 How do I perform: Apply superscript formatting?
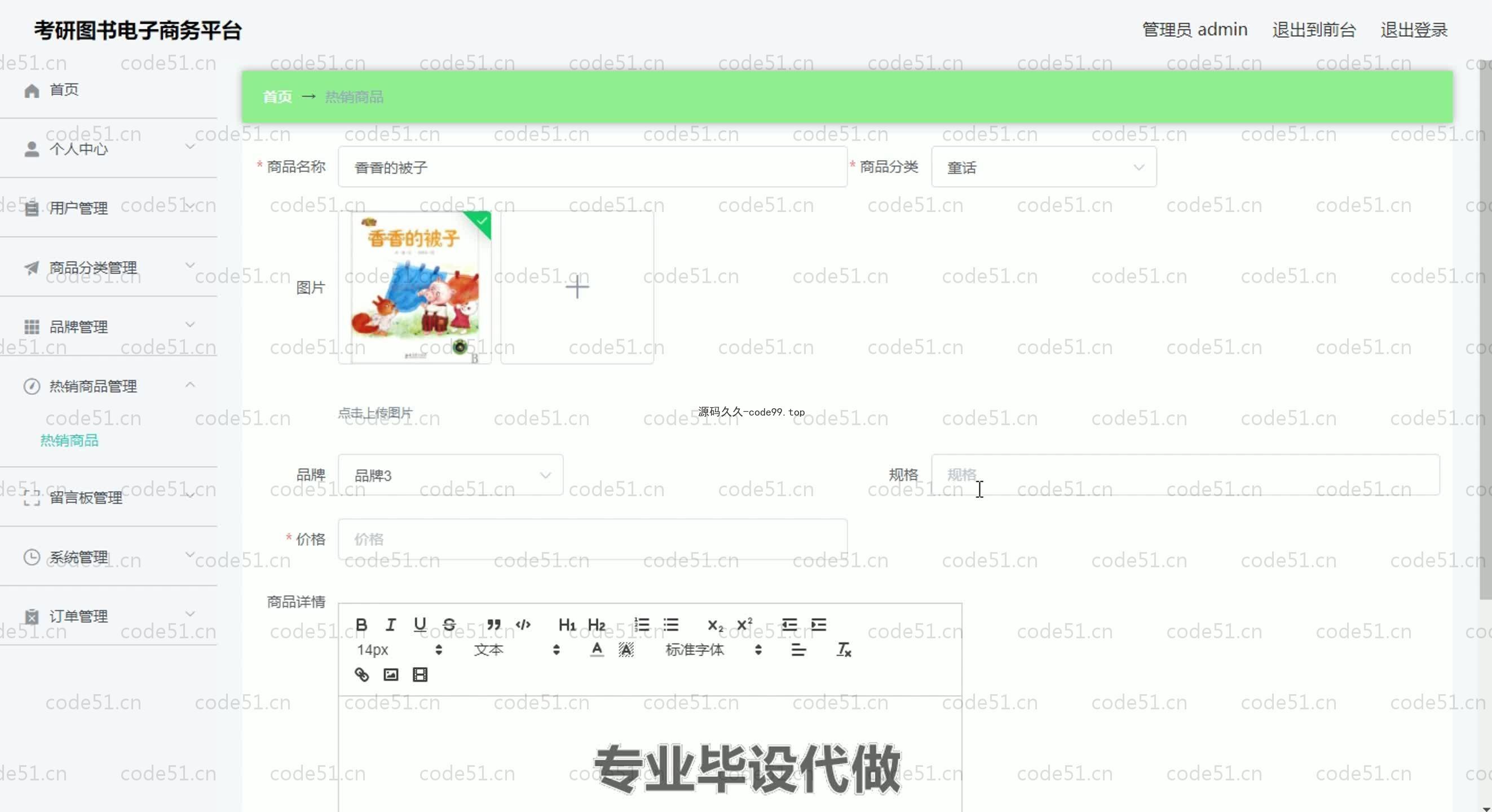click(x=744, y=624)
